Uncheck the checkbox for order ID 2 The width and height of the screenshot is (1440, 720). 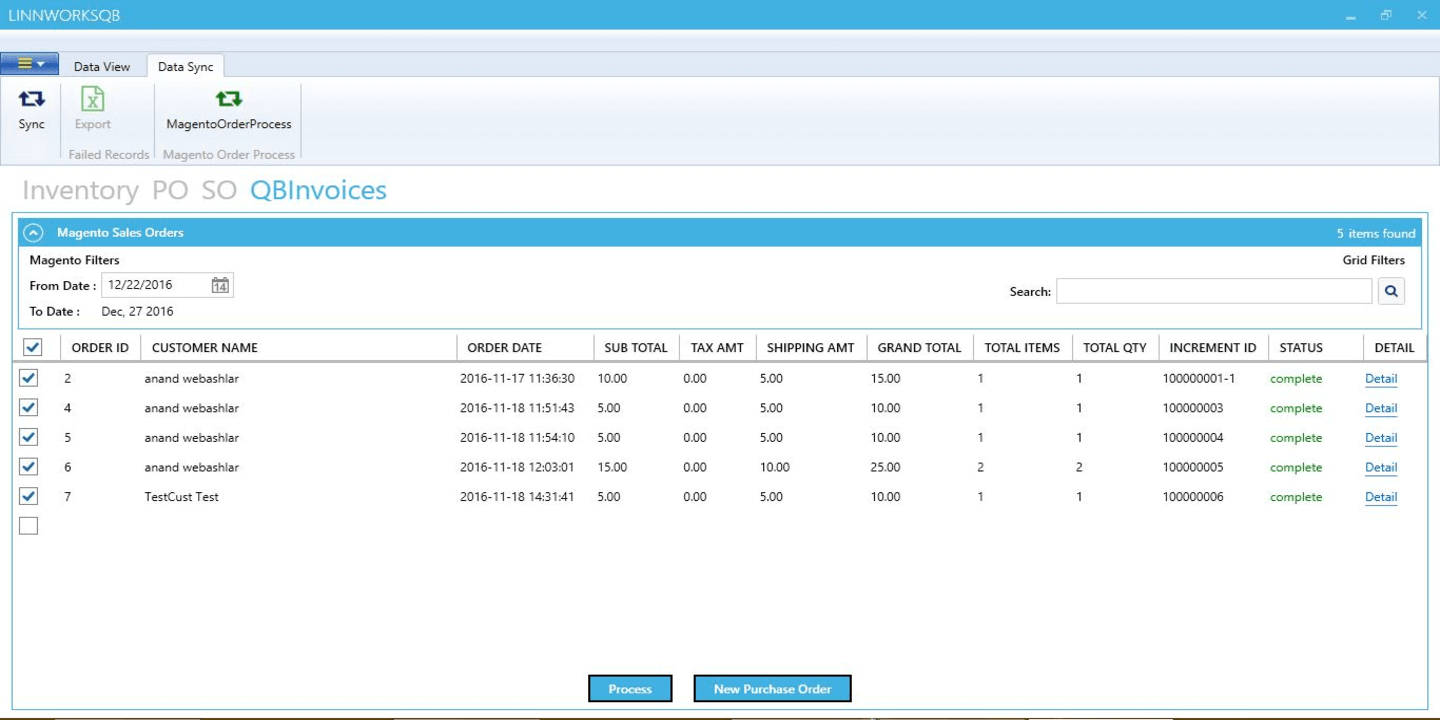29,378
